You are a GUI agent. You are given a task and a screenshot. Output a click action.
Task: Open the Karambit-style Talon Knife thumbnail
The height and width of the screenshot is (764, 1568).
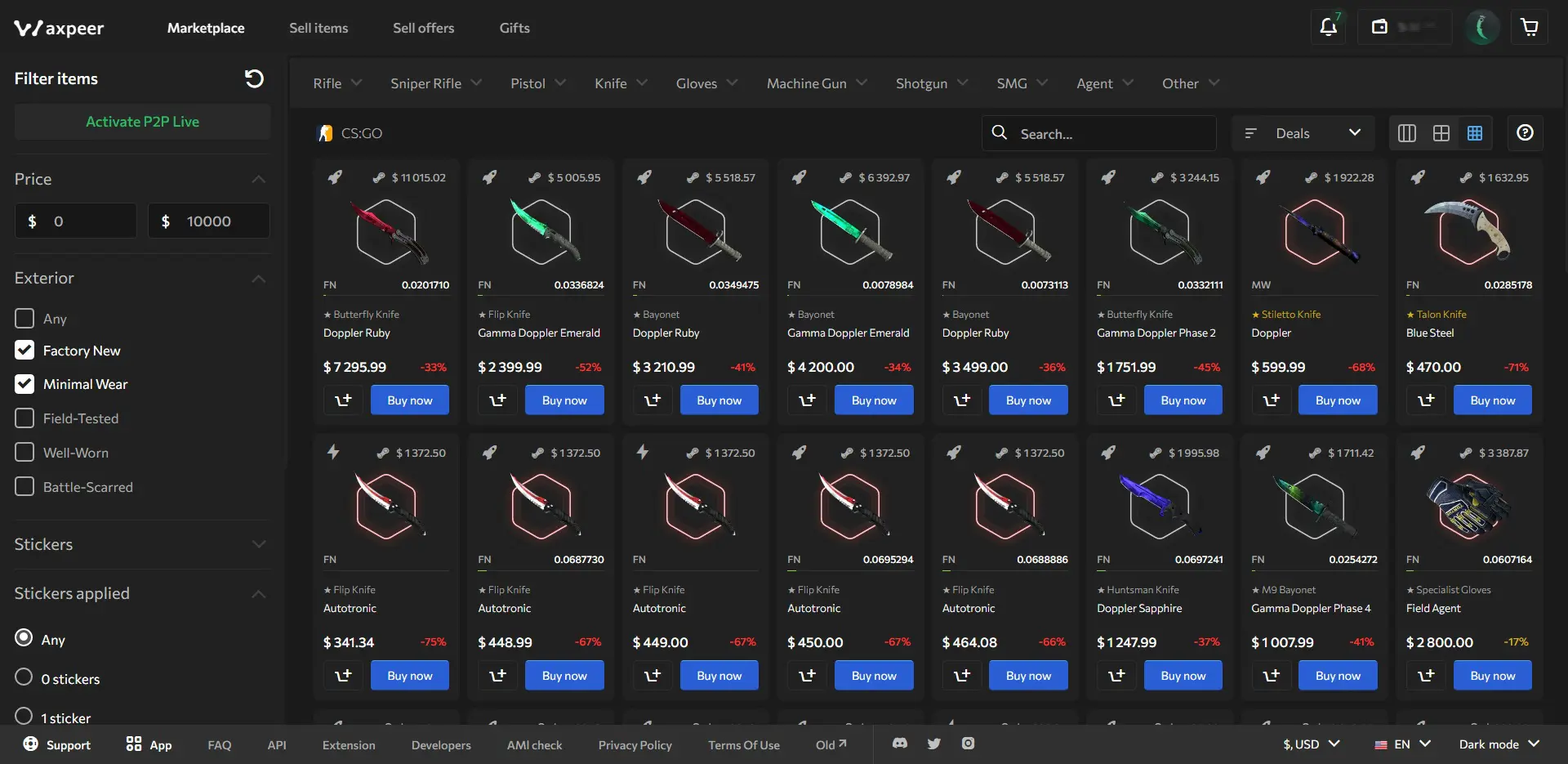pyautogui.click(x=1468, y=232)
